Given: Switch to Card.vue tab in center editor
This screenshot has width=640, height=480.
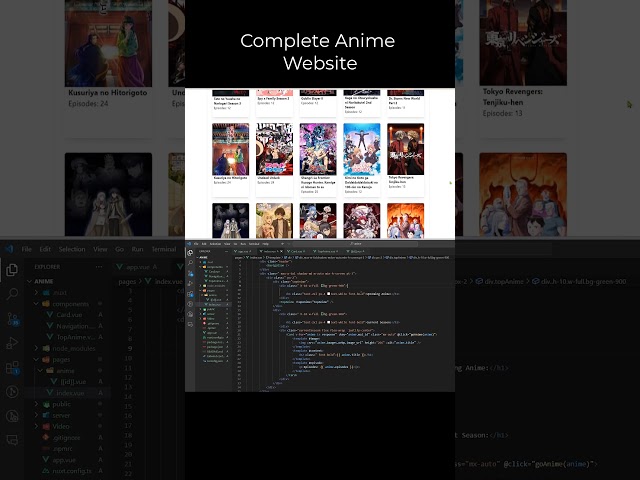Looking at the screenshot, I should [296, 251].
